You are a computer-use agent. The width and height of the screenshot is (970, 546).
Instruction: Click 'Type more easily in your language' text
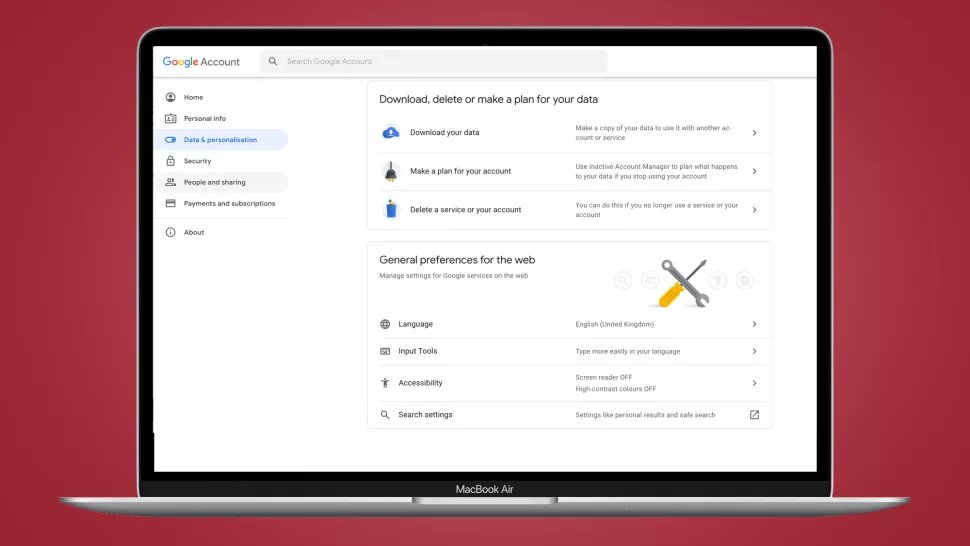click(x=627, y=351)
